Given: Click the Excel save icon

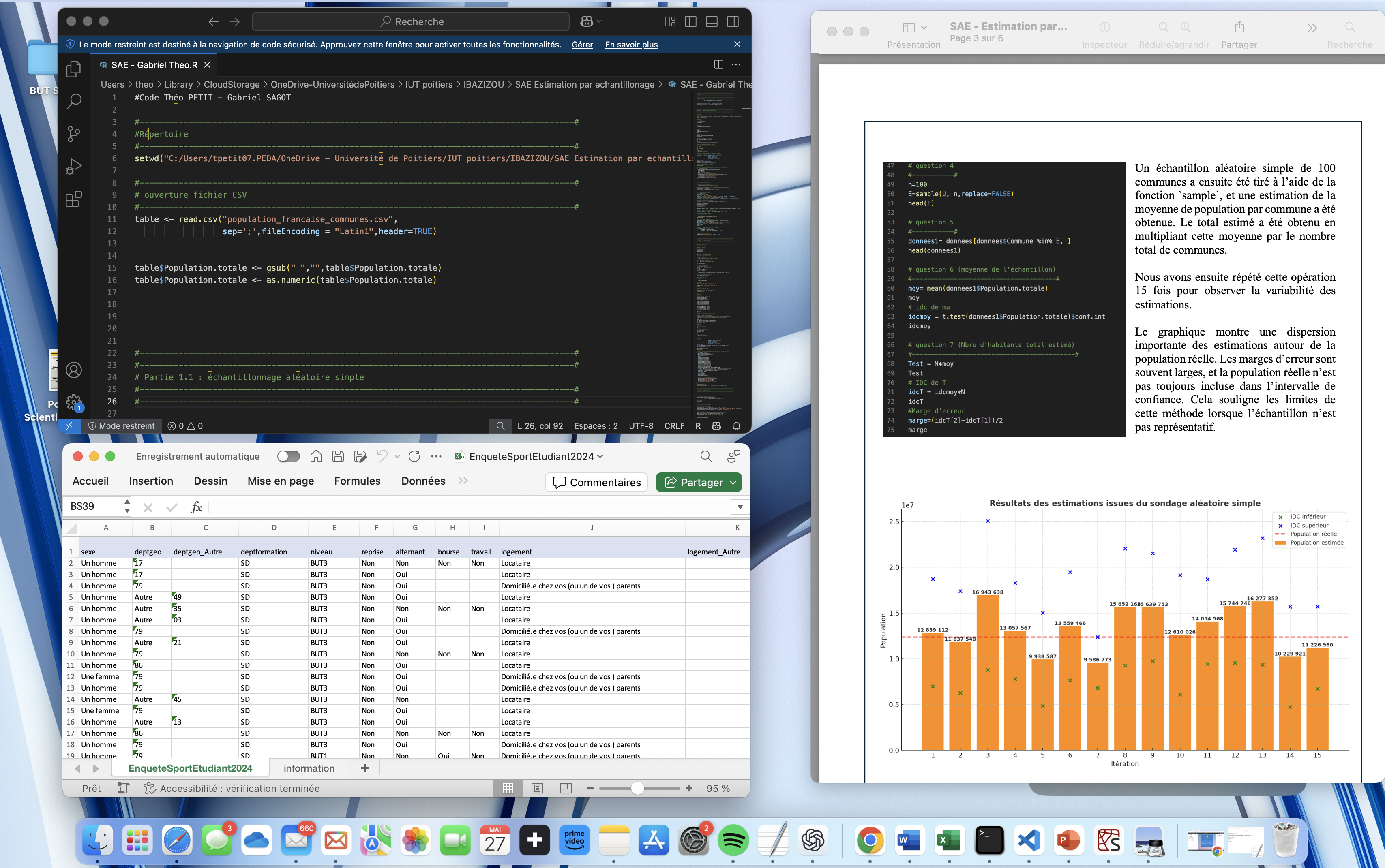Looking at the screenshot, I should [x=338, y=456].
